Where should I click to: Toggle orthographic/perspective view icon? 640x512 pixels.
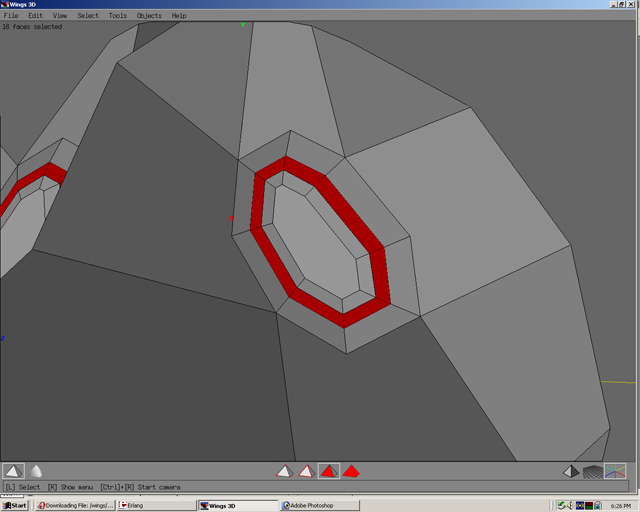tap(571, 472)
